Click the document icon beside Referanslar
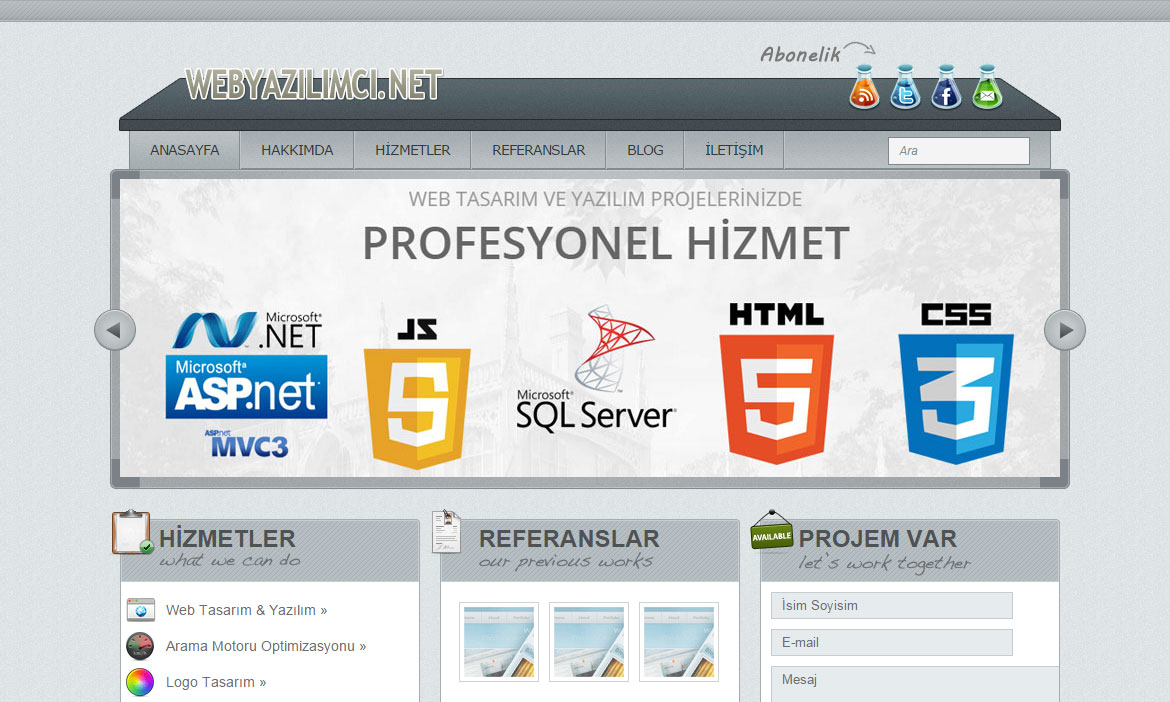Image resolution: width=1170 pixels, height=702 pixels. [446, 531]
